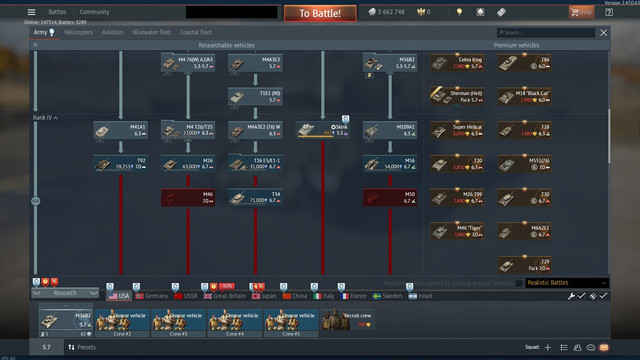Expand the M4 T26/T25 group
The image size is (640, 360).
(188, 130)
